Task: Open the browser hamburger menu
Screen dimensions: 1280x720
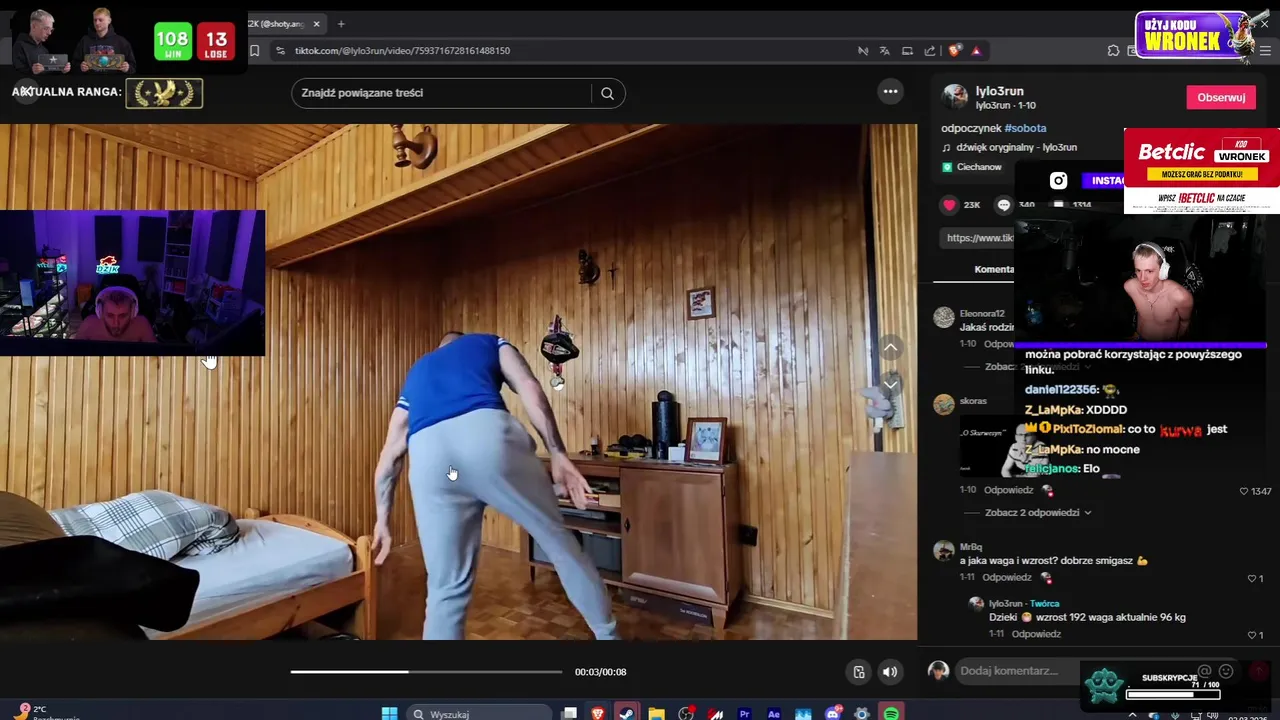Action: point(1267,51)
